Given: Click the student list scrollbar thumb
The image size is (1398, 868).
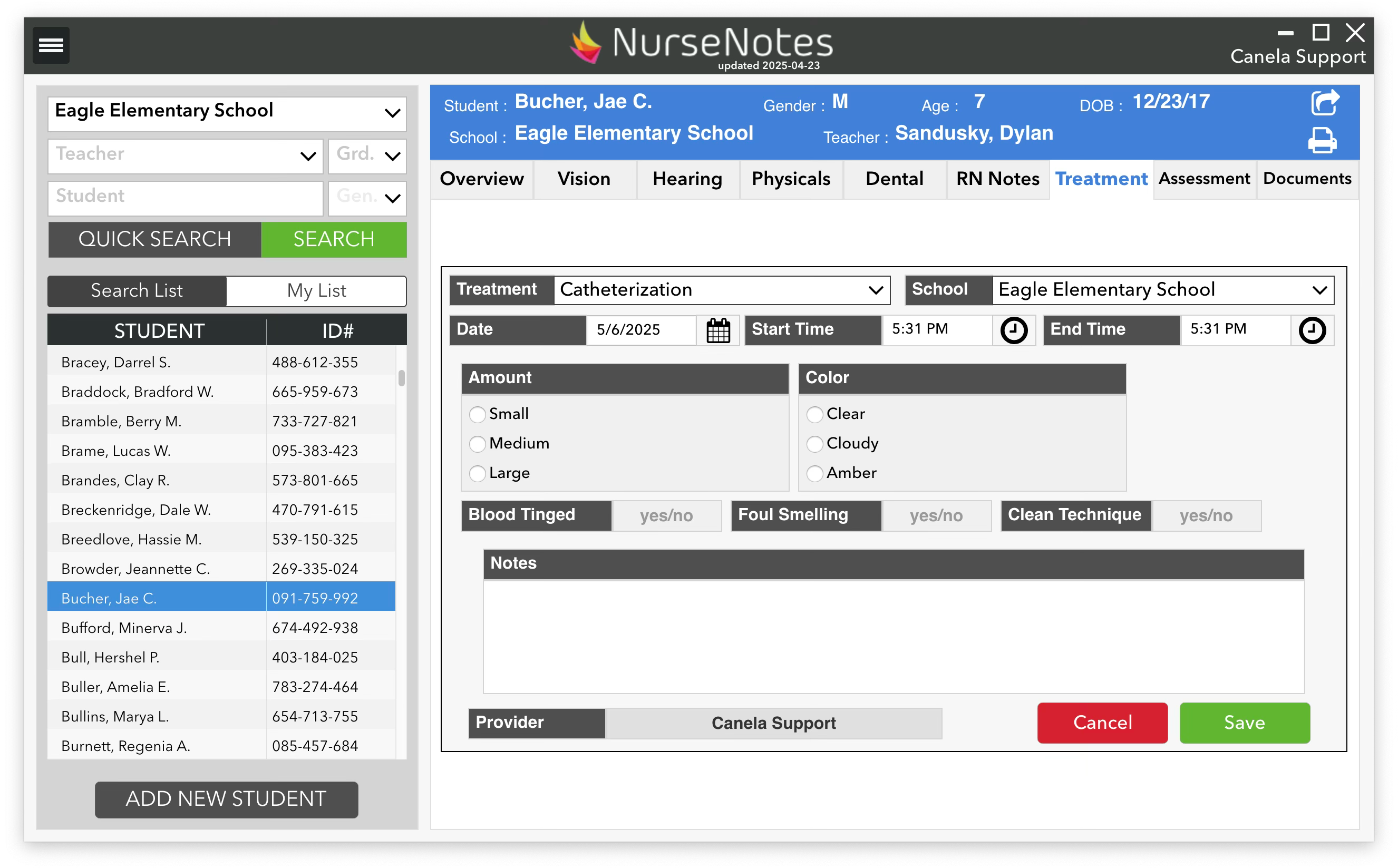Looking at the screenshot, I should [401, 378].
